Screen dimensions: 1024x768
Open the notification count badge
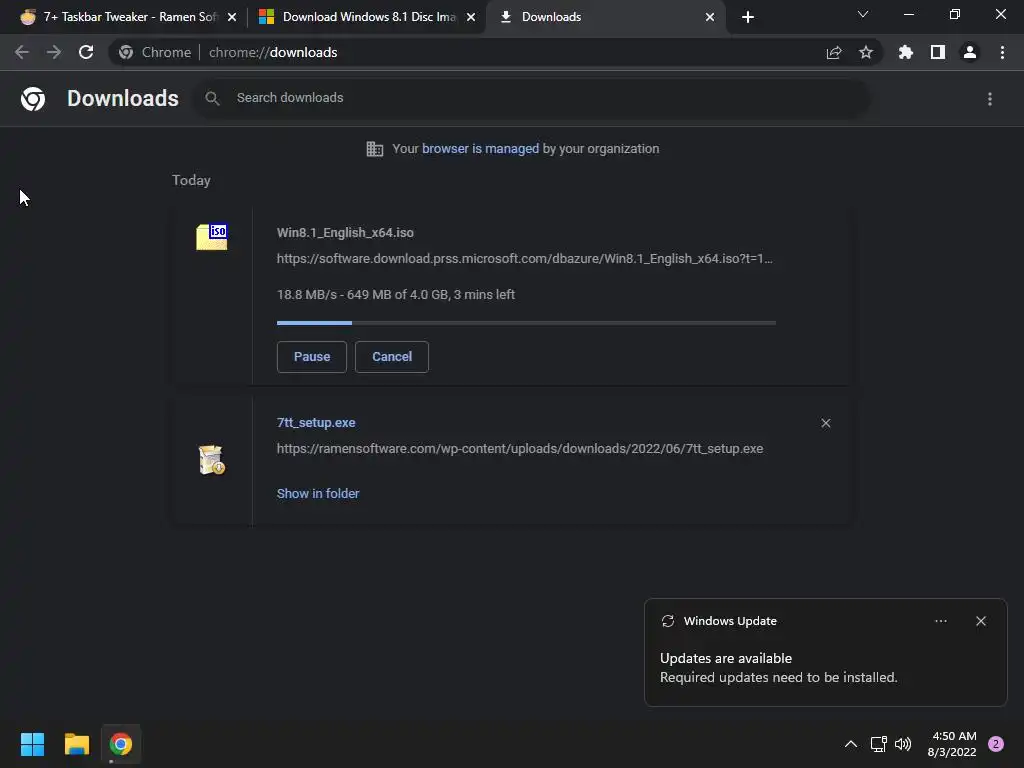[x=996, y=744]
